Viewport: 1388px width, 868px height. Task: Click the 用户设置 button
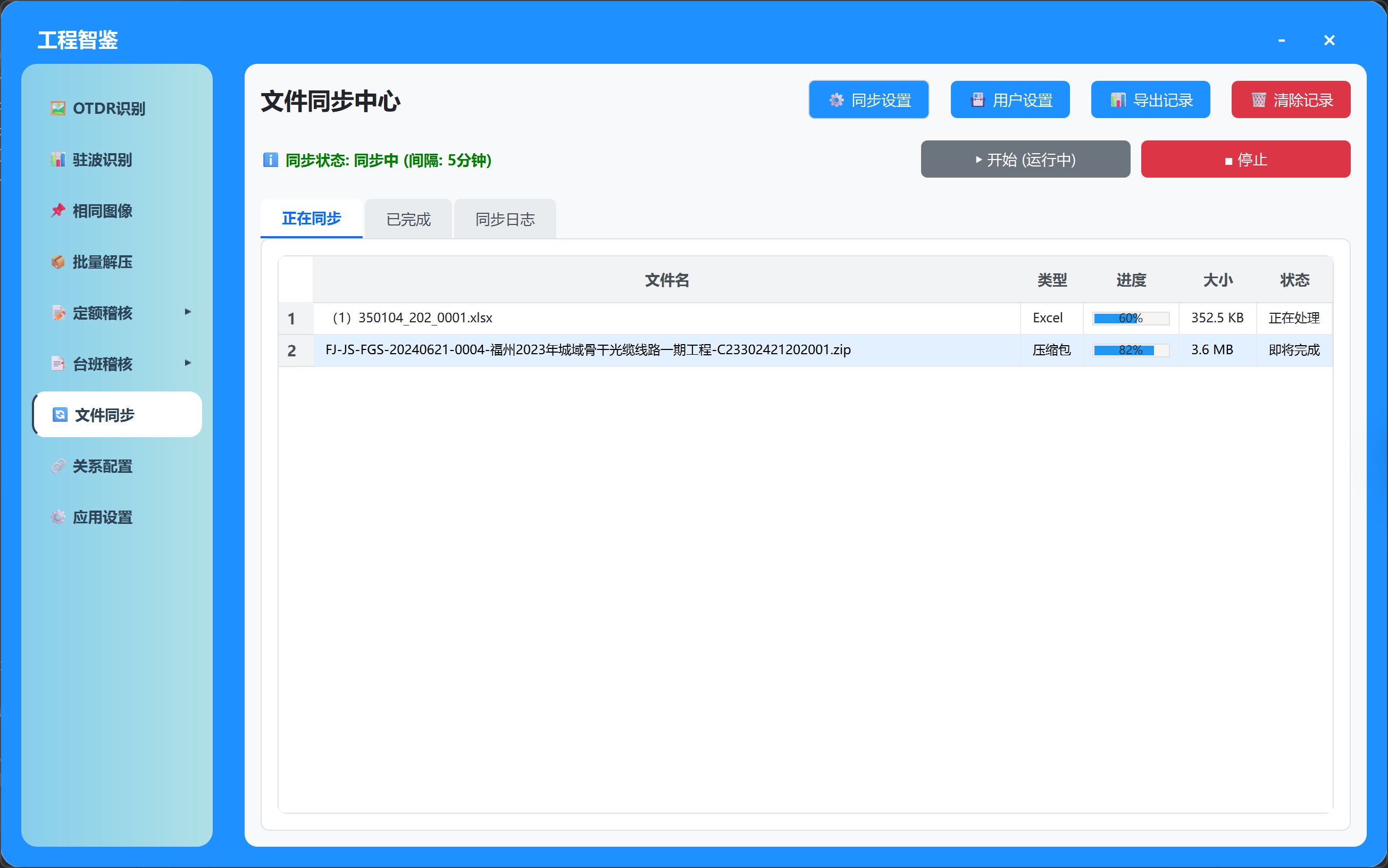tap(1010, 100)
